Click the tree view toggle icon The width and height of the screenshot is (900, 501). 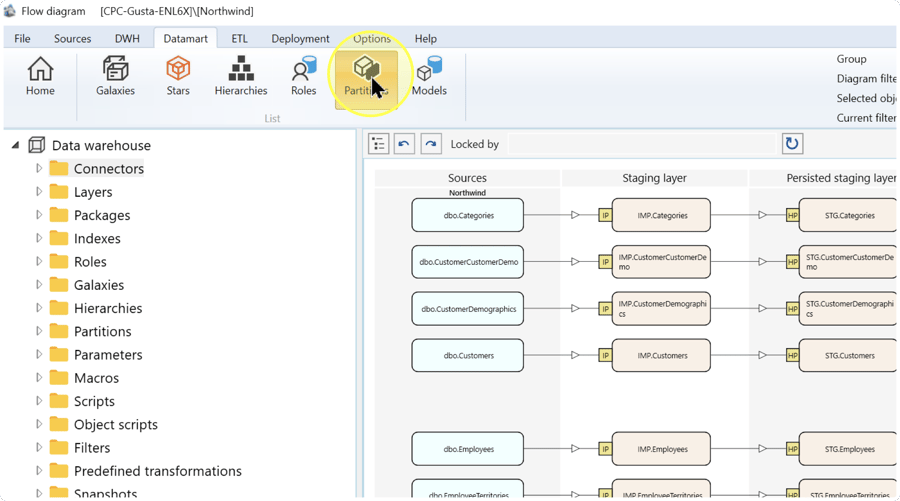pyautogui.click(x=379, y=144)
